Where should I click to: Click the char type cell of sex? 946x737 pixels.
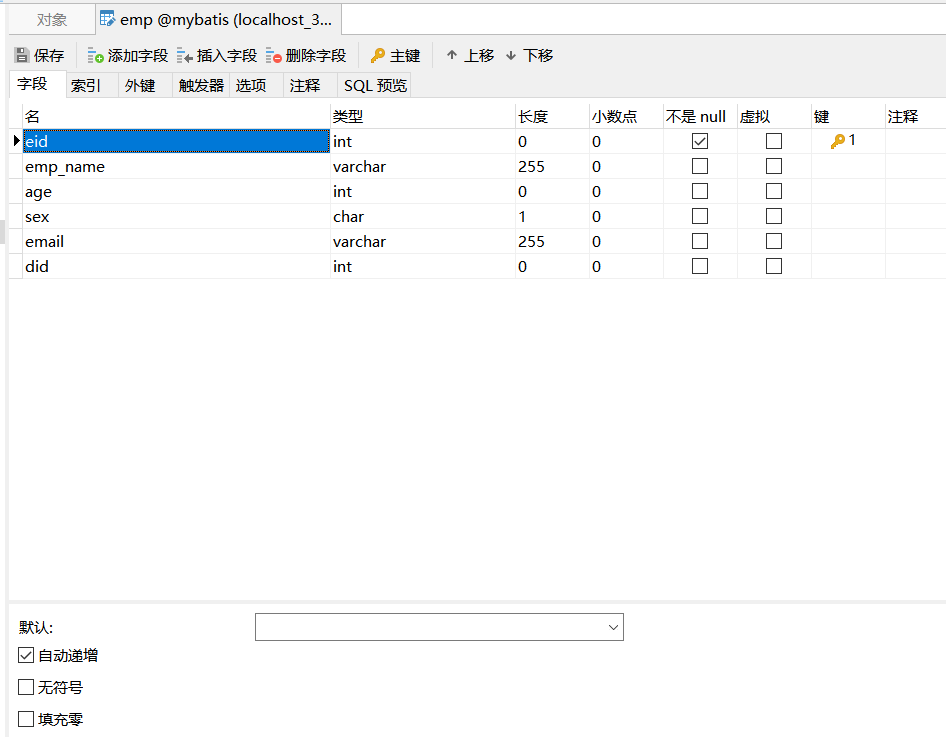pos(423,217)
